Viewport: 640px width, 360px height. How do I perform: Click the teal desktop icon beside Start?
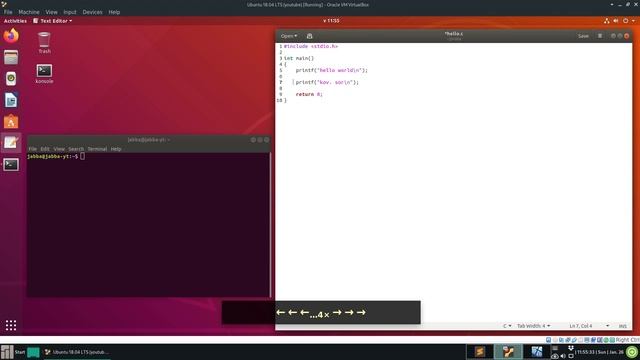33,352
